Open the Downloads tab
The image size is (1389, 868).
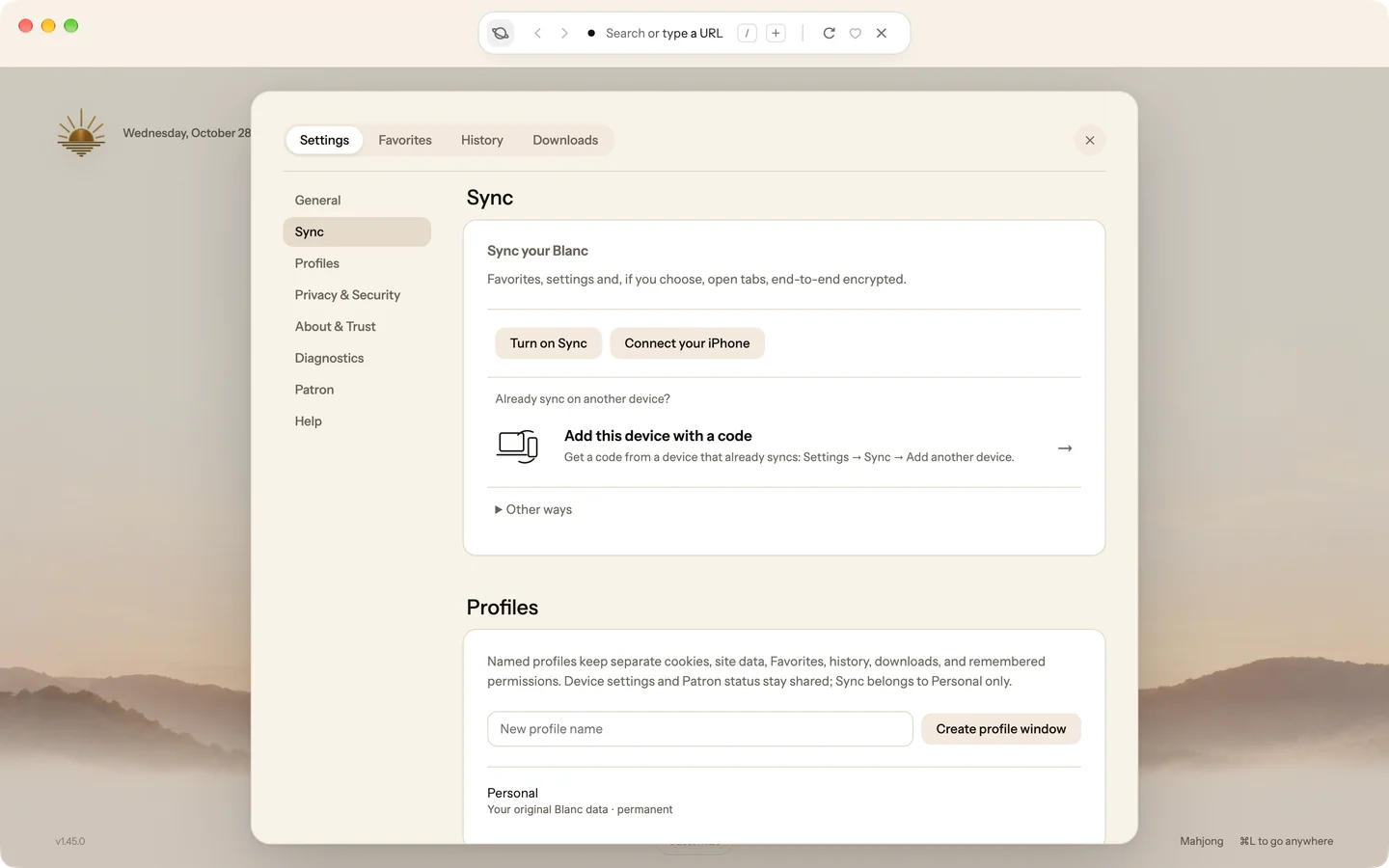click(x=565, y=140)
